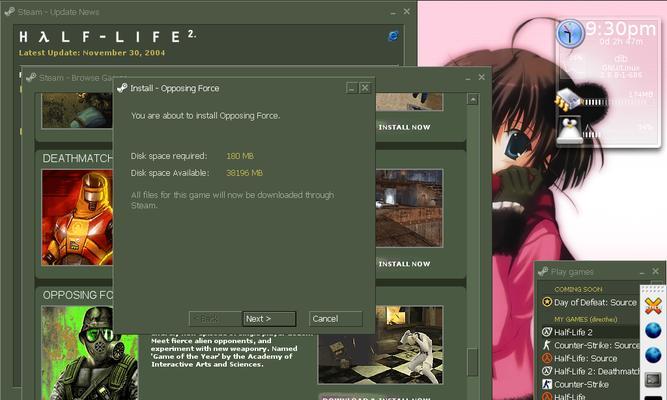Select Day of Defeat: Source in Play games
This screenshot has height=400, width=667.
[x=595, y=303]
